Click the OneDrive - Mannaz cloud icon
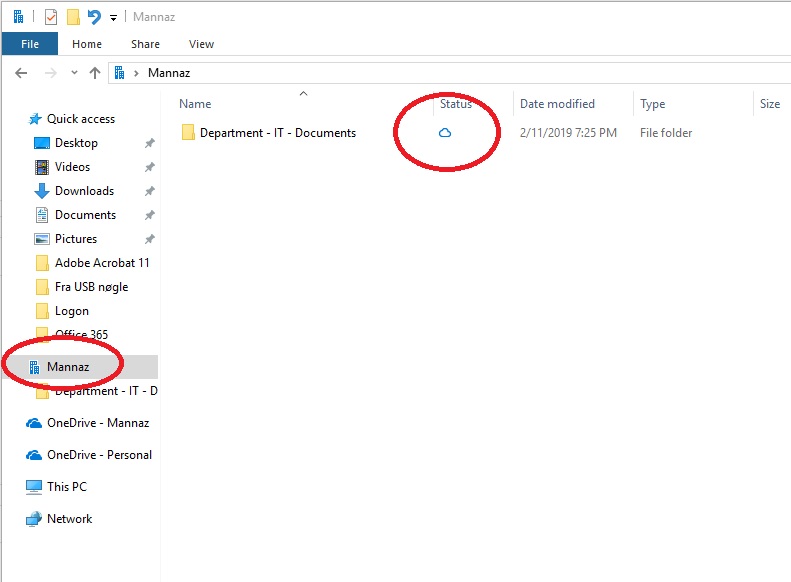The width and height of the screenshot is (791, 582). (34, 423)
